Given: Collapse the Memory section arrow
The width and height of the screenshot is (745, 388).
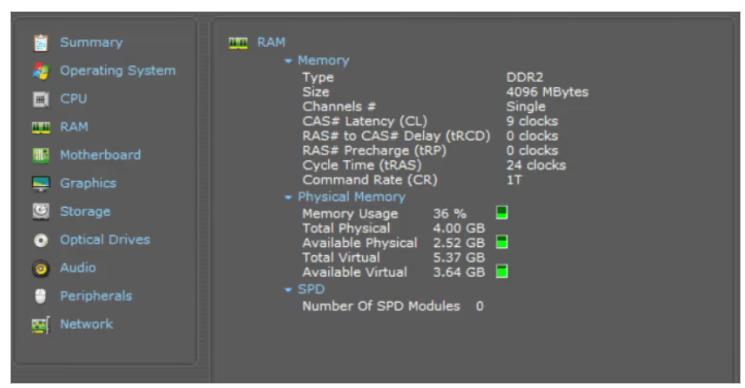Looking at the screenshot, I should point(288,61).
